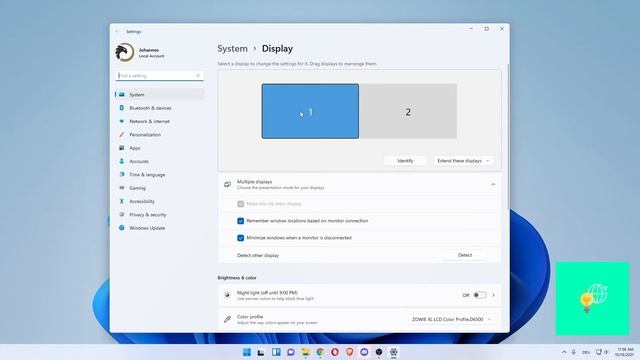Show hidden tray icons chevron
640x360 pixels.
(x=564, y=352)
